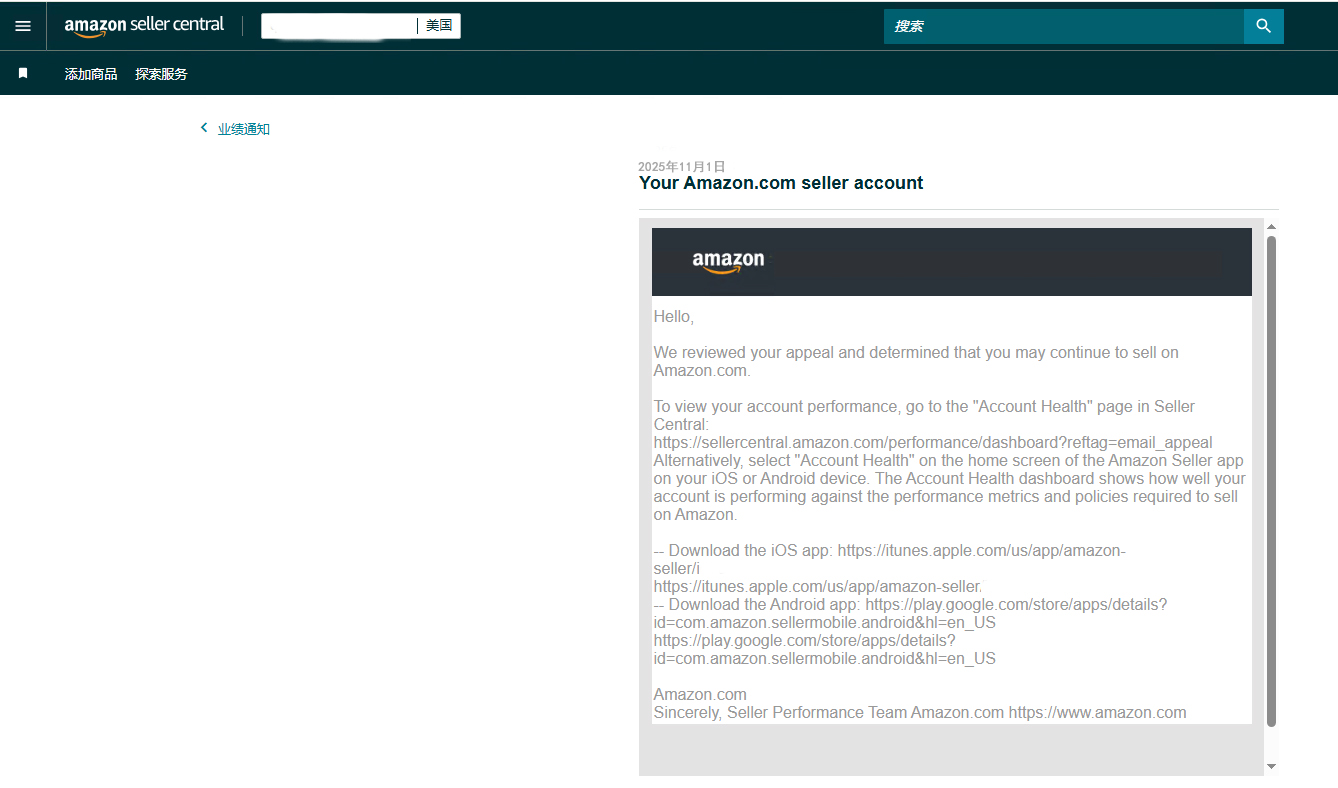Open the blank account name selector
Screen dimensions: 1338x788
click(x=338, y=26)
